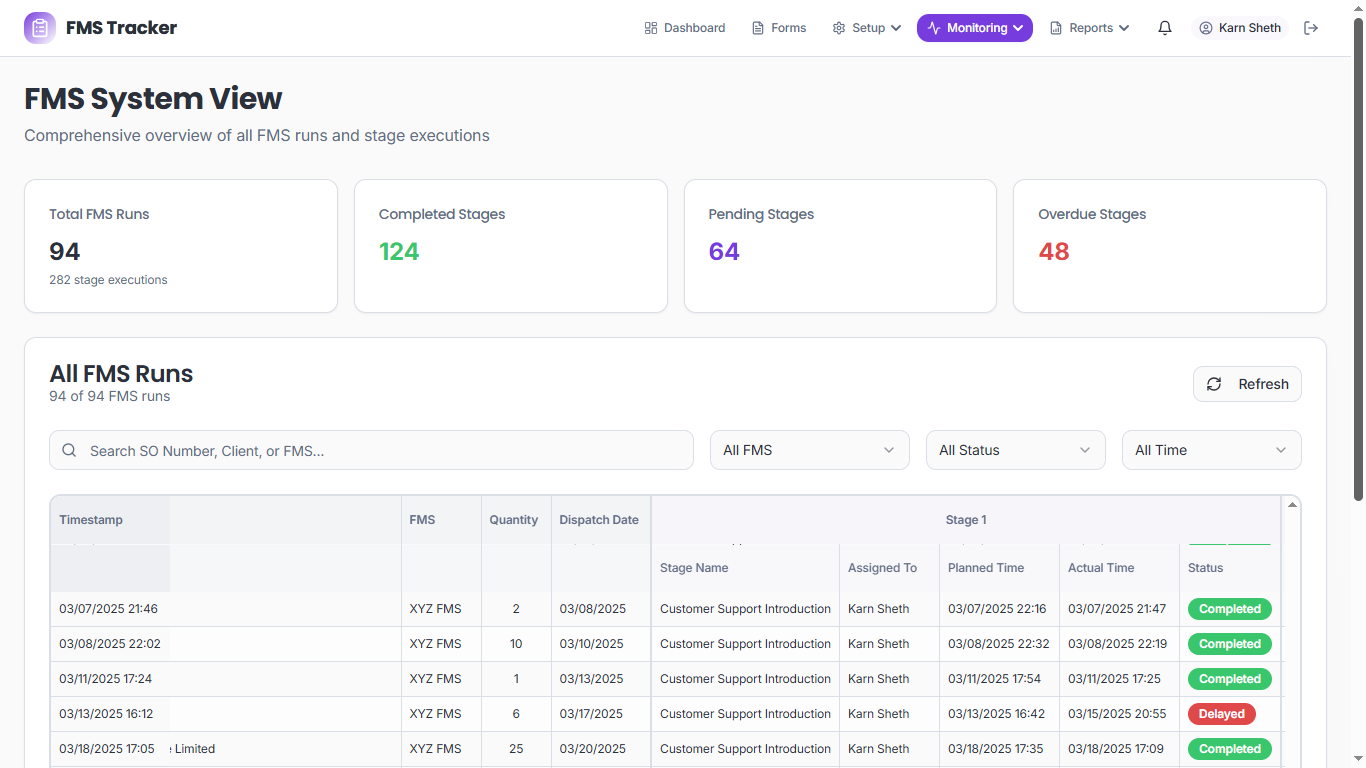Open the Karn Sheth user profile
The width and height of the screenshot is (1366, 768).
(x=1240, y=28)
